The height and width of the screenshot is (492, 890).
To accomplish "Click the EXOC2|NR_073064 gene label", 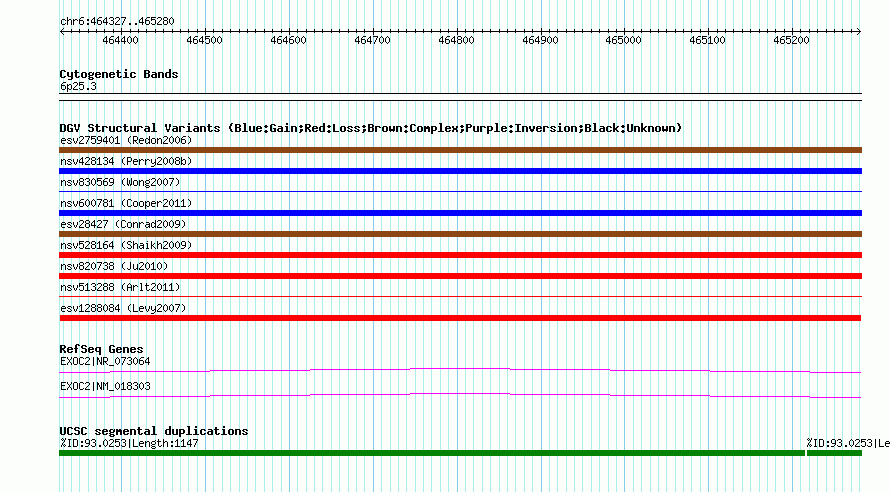I will (x=105, y=361).
